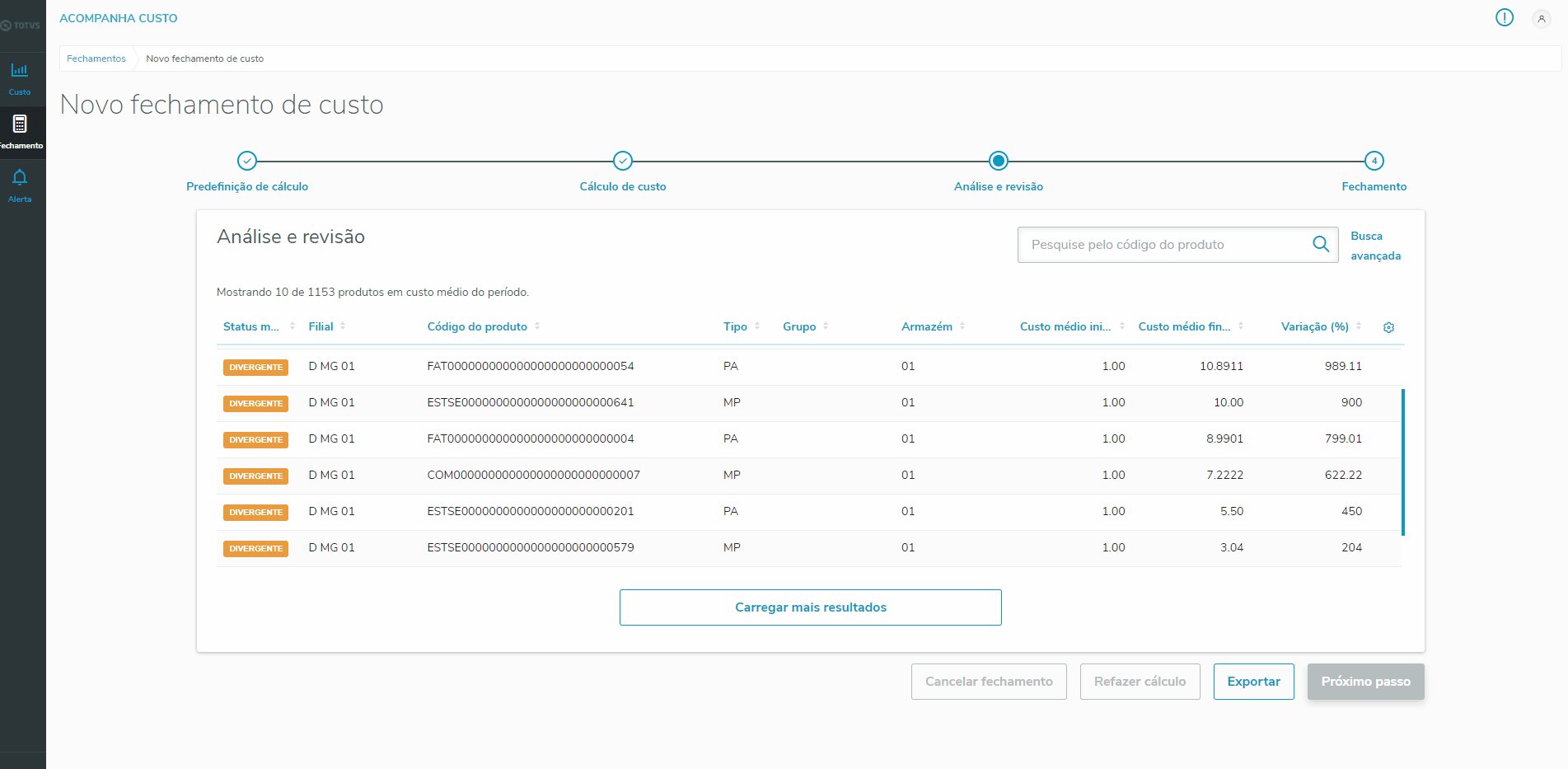Focus the product code search field
The image size is (1568, 769).
1162,245
